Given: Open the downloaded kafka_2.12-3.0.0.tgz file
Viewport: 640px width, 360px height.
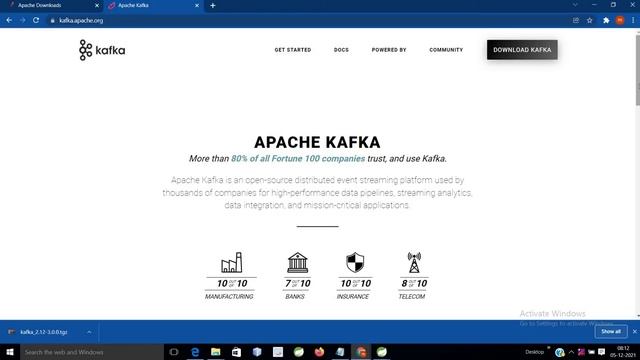Looking at the screenshot, I should click(44, 332).
